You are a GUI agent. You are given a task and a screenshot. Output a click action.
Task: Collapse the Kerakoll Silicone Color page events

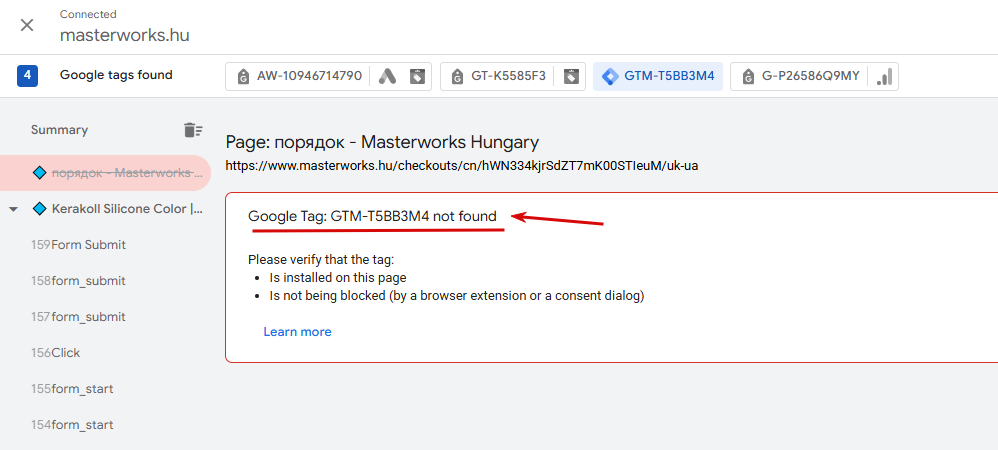13,209
